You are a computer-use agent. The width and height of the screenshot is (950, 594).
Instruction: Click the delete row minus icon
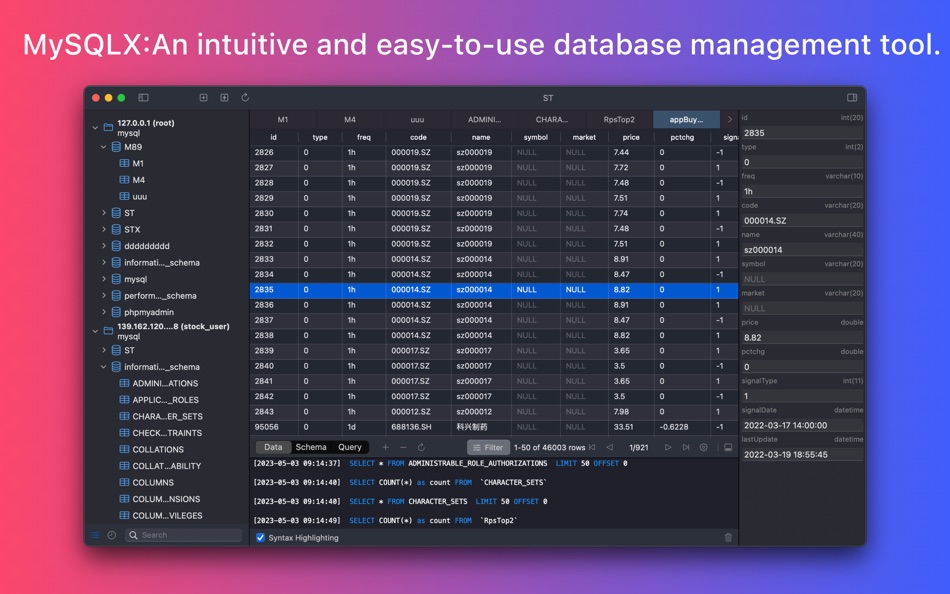pyautogui.click(x=403, y=447)
